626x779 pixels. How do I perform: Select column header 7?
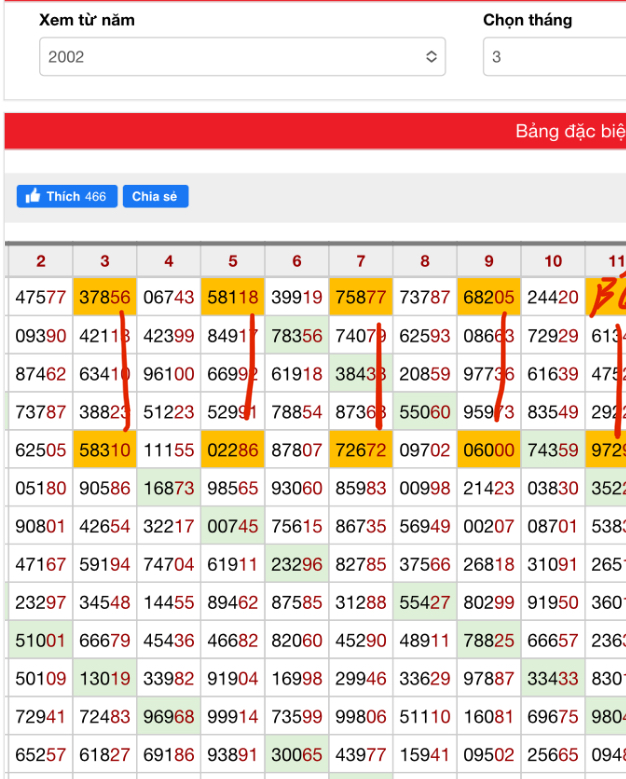(x=361, y=261)
